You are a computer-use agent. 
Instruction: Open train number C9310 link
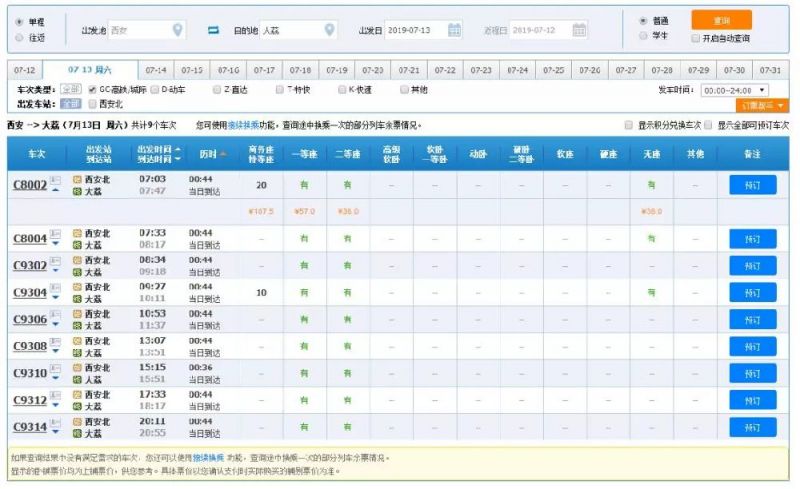point(30,373)
